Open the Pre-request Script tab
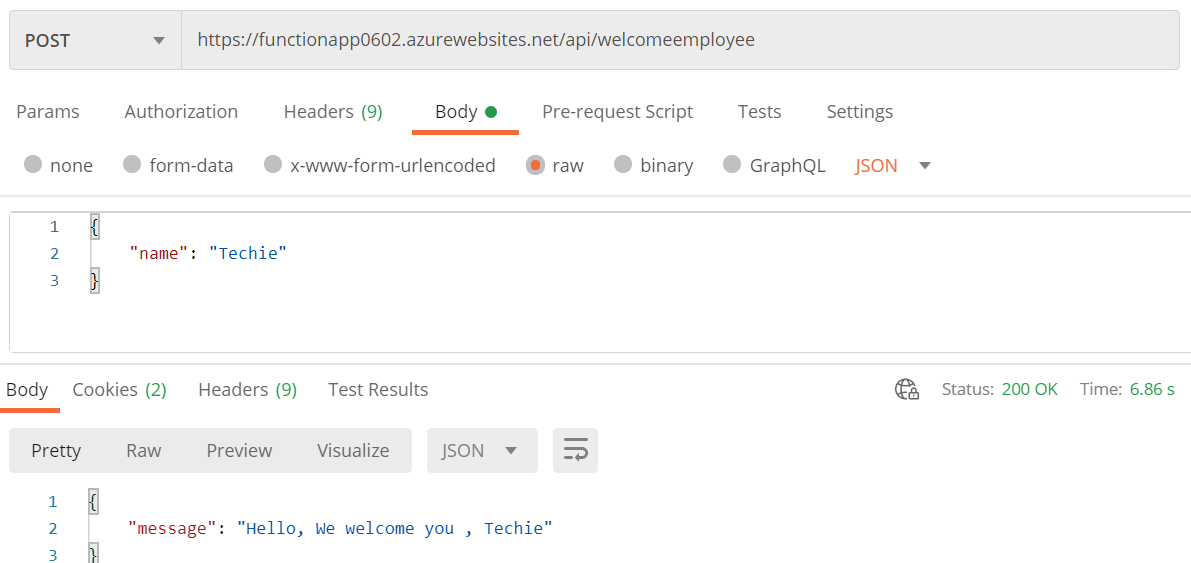This screenshot has width=1191, height=563. (617, 112)
